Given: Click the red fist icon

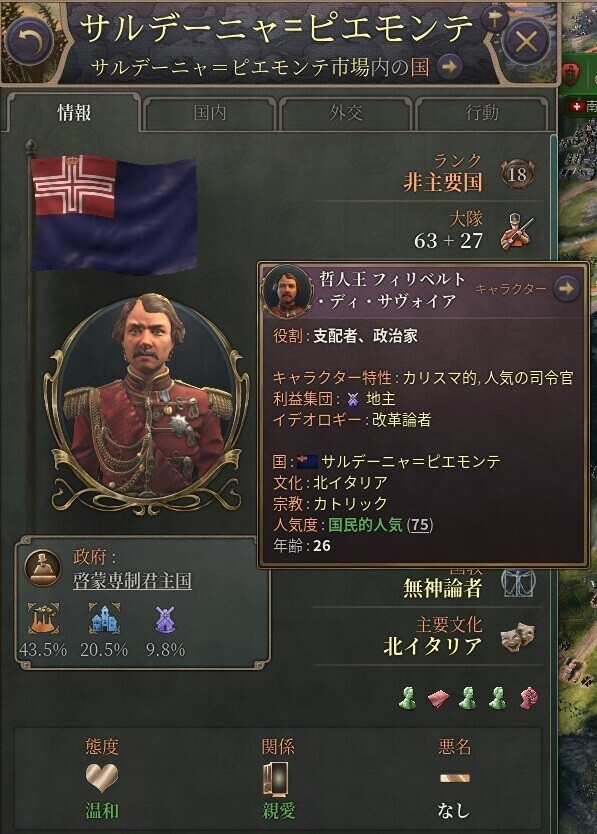Looking at the screenshot, I should 528,698.
